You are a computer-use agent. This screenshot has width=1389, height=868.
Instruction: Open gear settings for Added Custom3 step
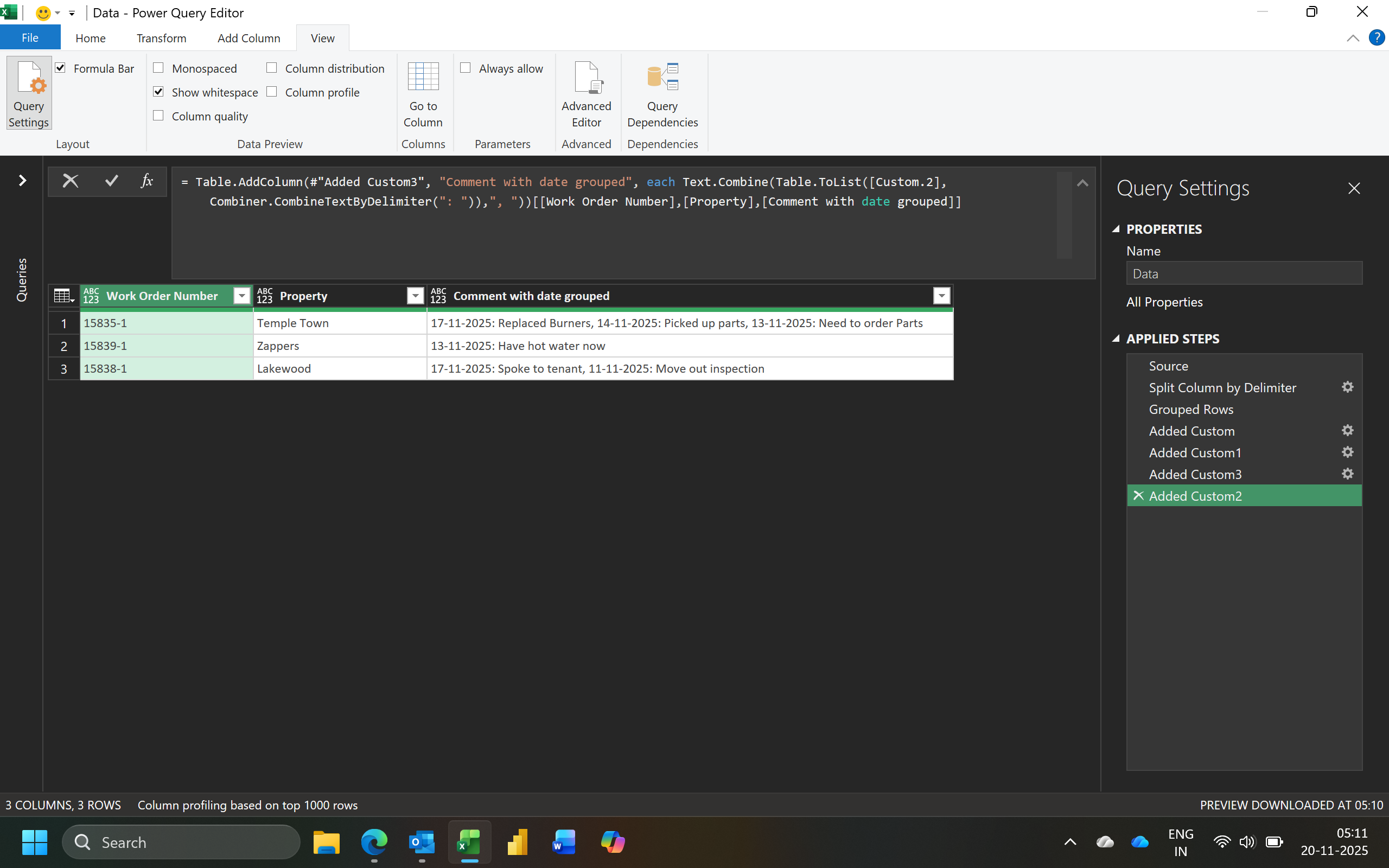pyautogui.click(x=1347, y=474)
